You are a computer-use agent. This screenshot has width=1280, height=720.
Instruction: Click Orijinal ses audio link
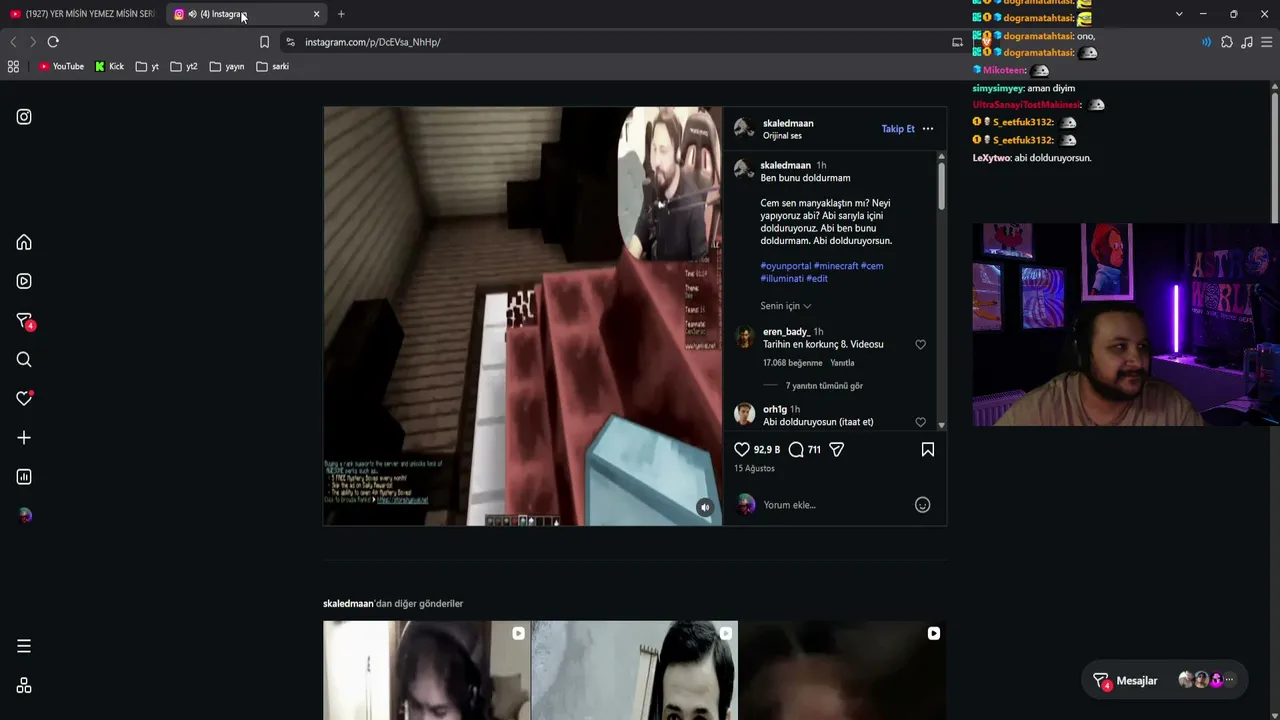click(782, 136)
